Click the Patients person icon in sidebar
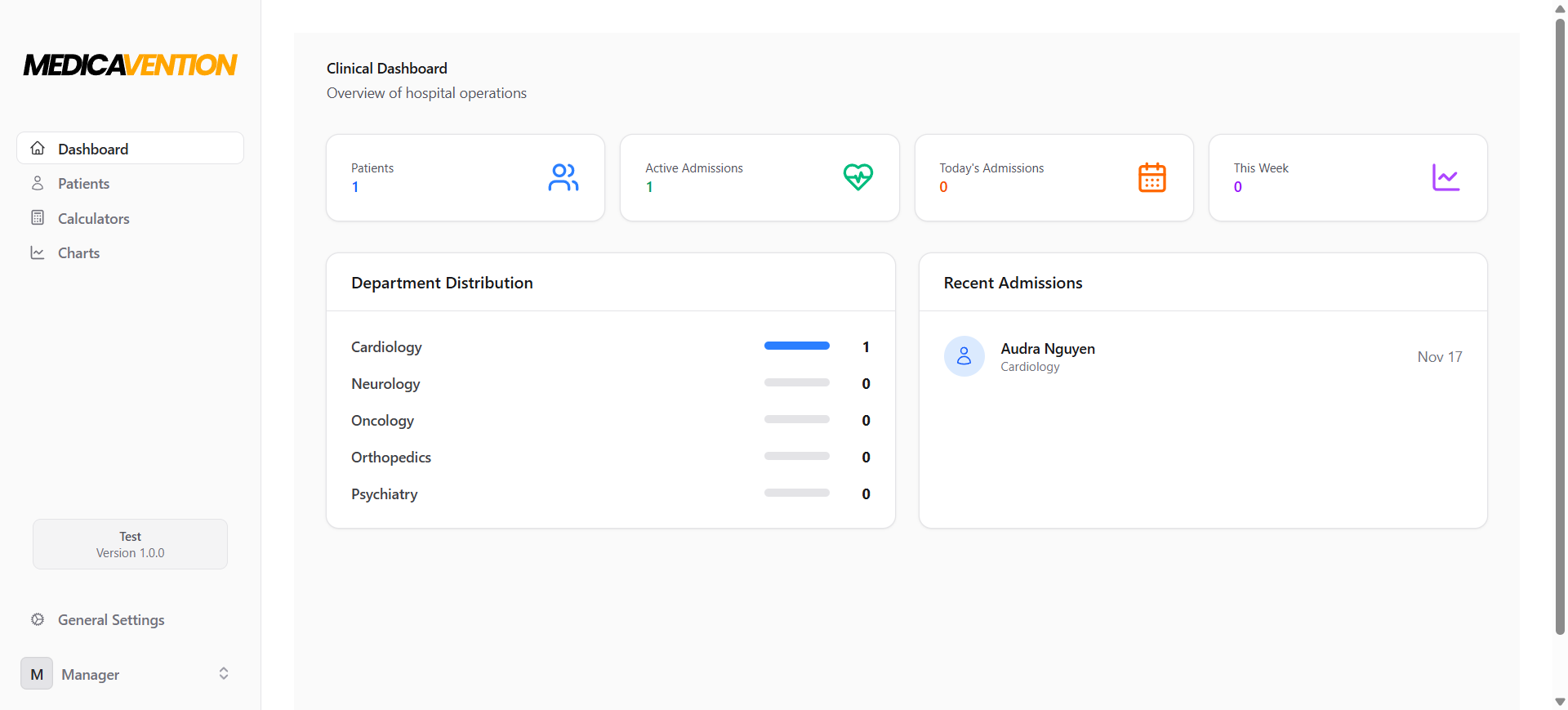 (x=38, y=183)
